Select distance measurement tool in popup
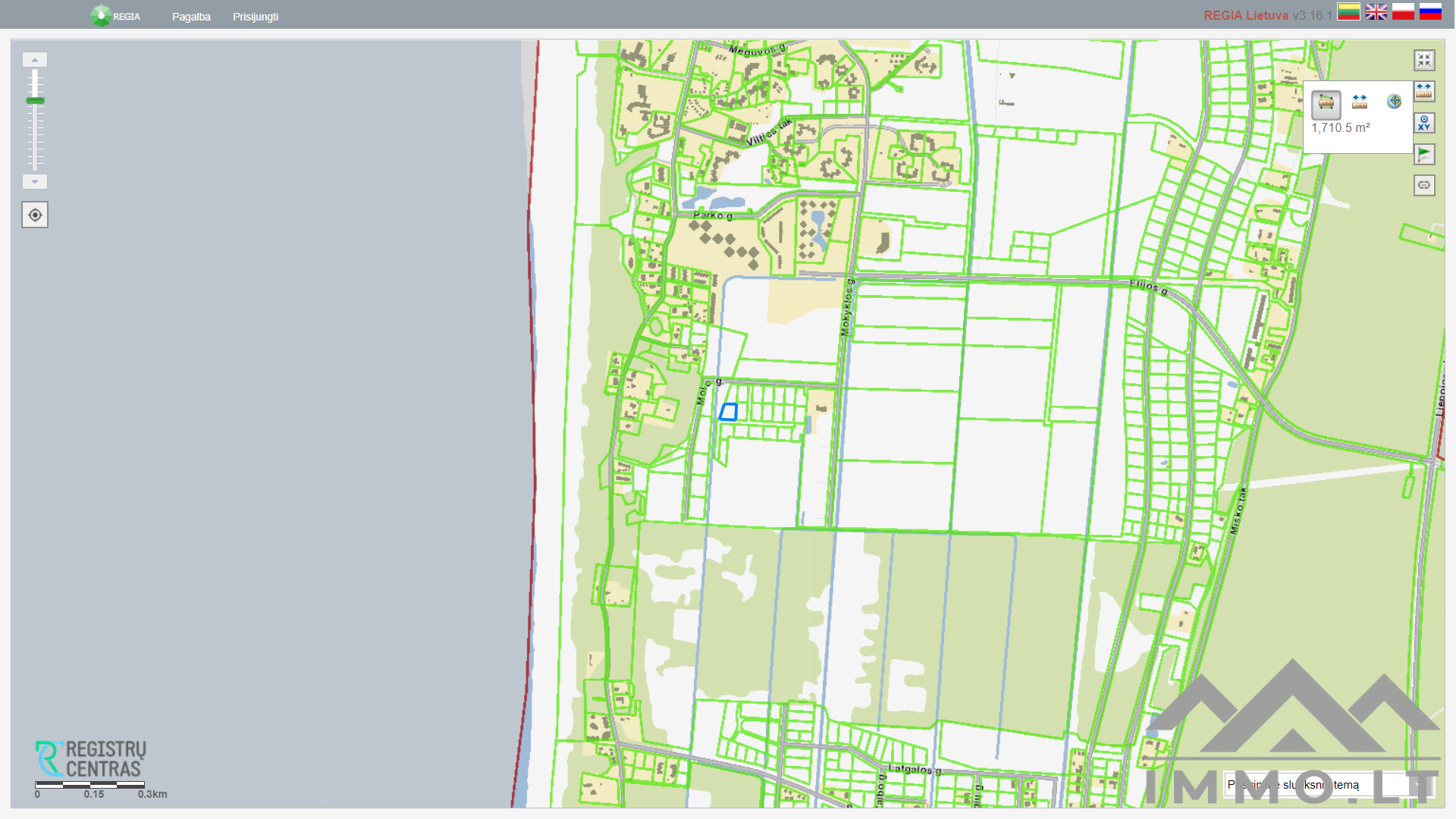 pyautogui.click(x=1360, y=102)
